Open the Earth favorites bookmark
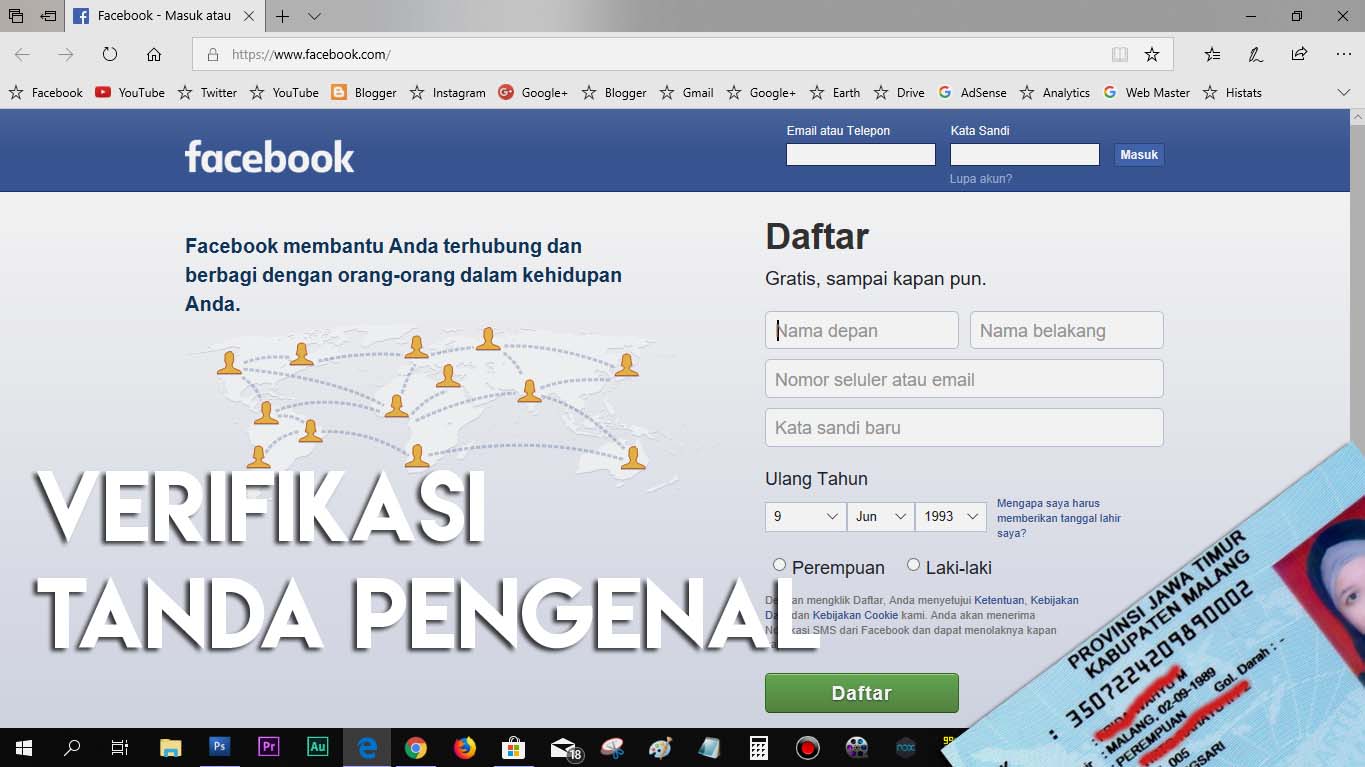 click(x=835, y=92)
